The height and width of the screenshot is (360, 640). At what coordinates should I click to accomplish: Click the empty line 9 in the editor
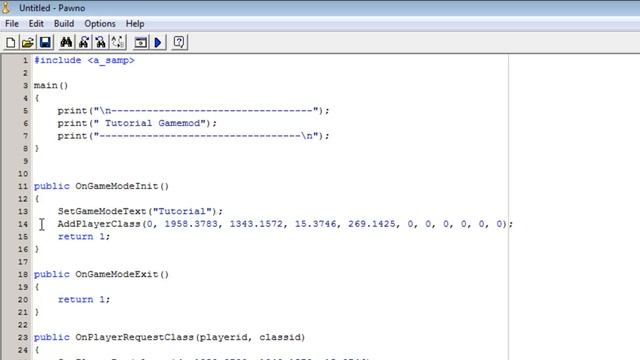pos(269,161)
